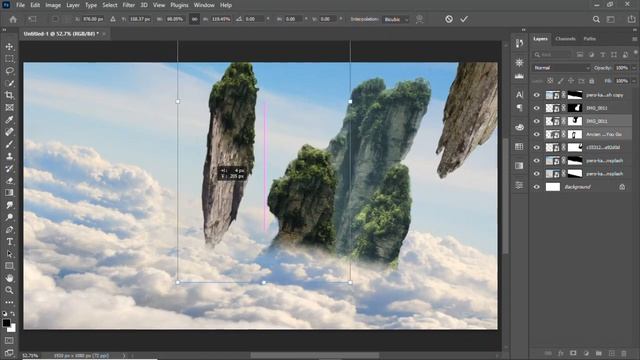The image size is (640, 360).
Task: Open the Window menu
Action: click(204, 5)
